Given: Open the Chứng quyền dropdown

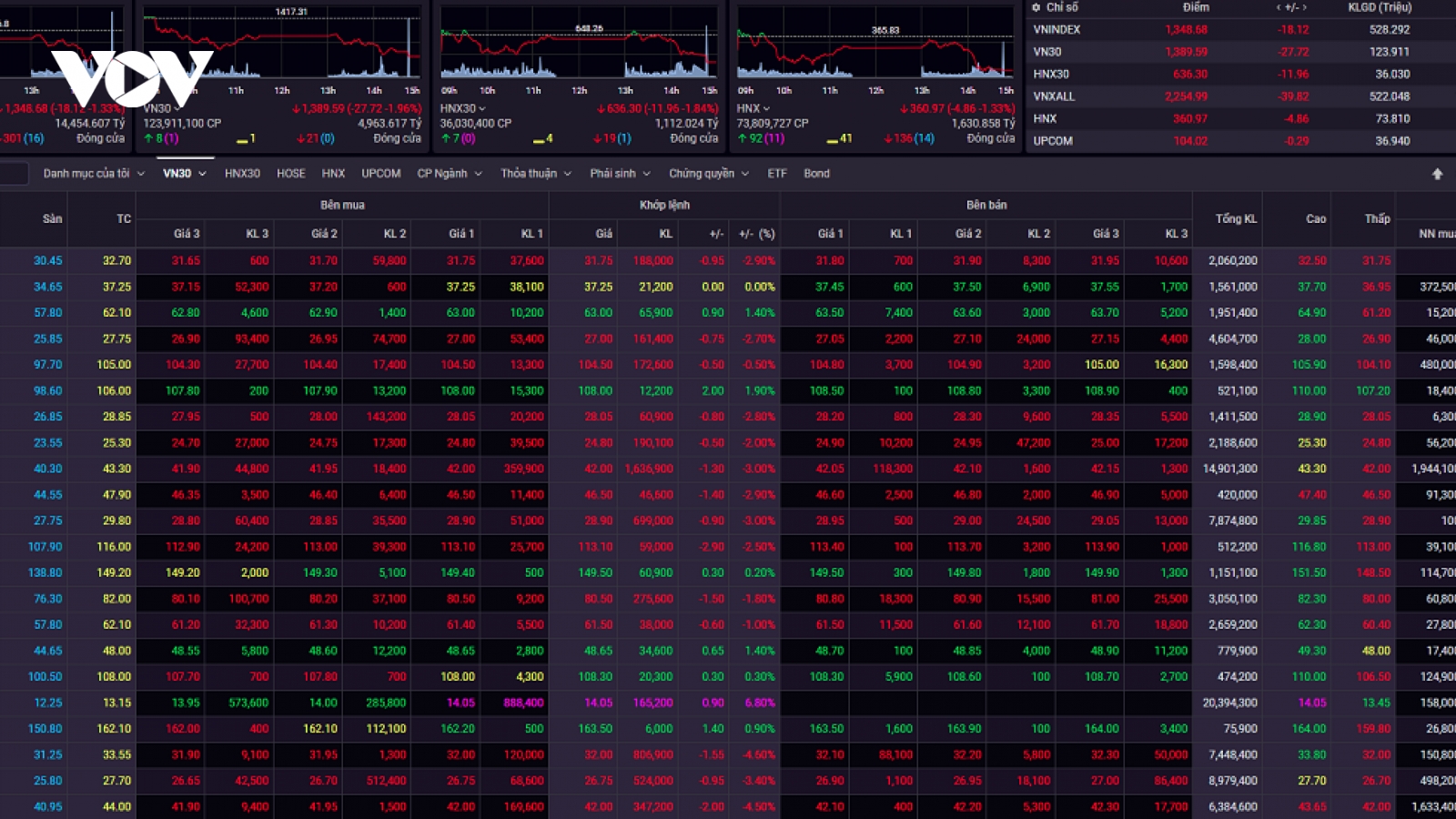Looking at the screenshot, I should 708,173.
